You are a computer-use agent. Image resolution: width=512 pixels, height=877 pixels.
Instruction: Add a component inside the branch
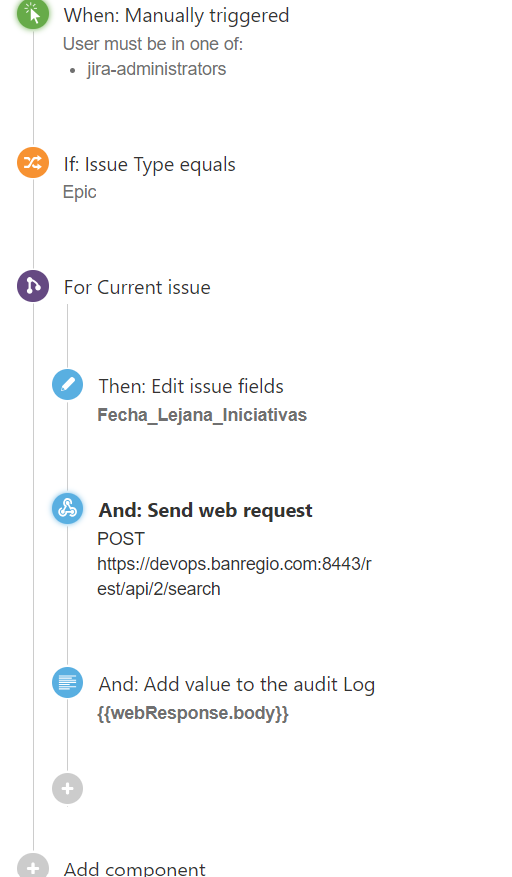[x=68, y=789]
